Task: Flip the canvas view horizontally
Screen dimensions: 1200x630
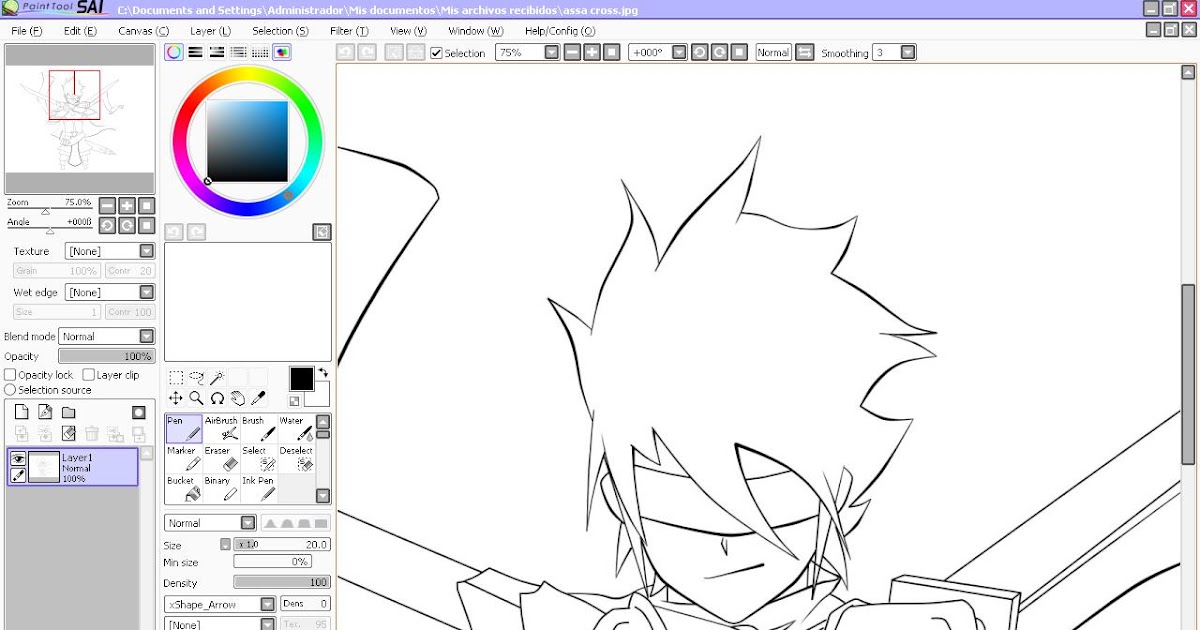Action: pyautogui.click(x=804, y=52)
